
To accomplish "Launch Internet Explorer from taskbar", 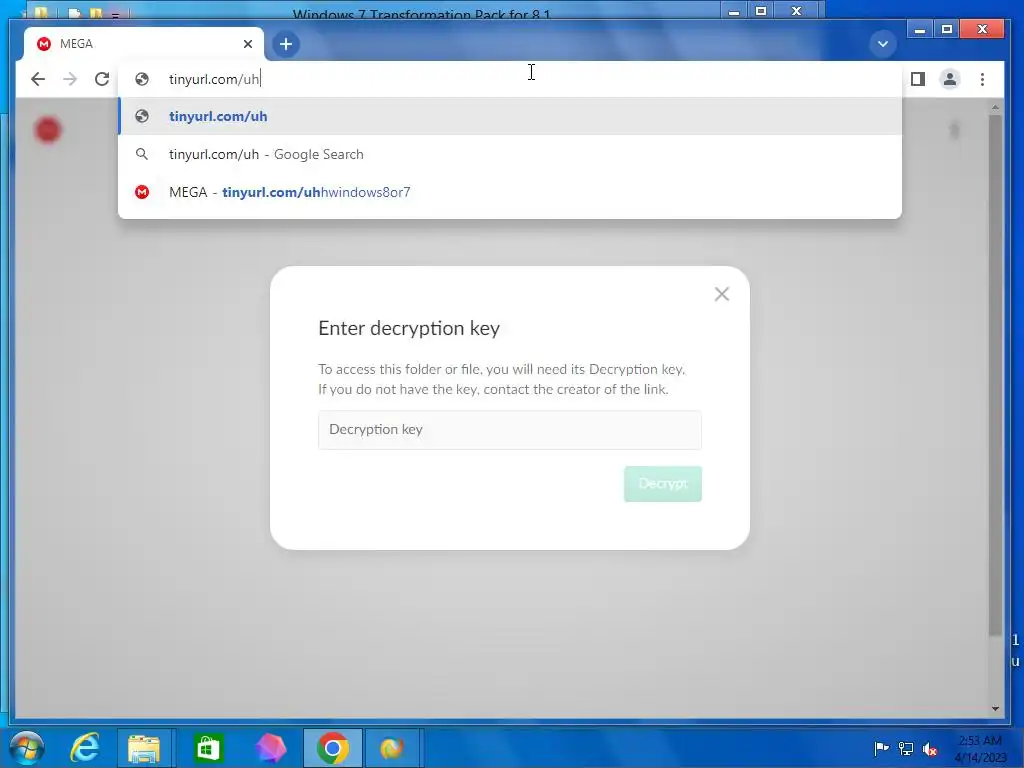I will pyautogui.click(x=86, y=748).
